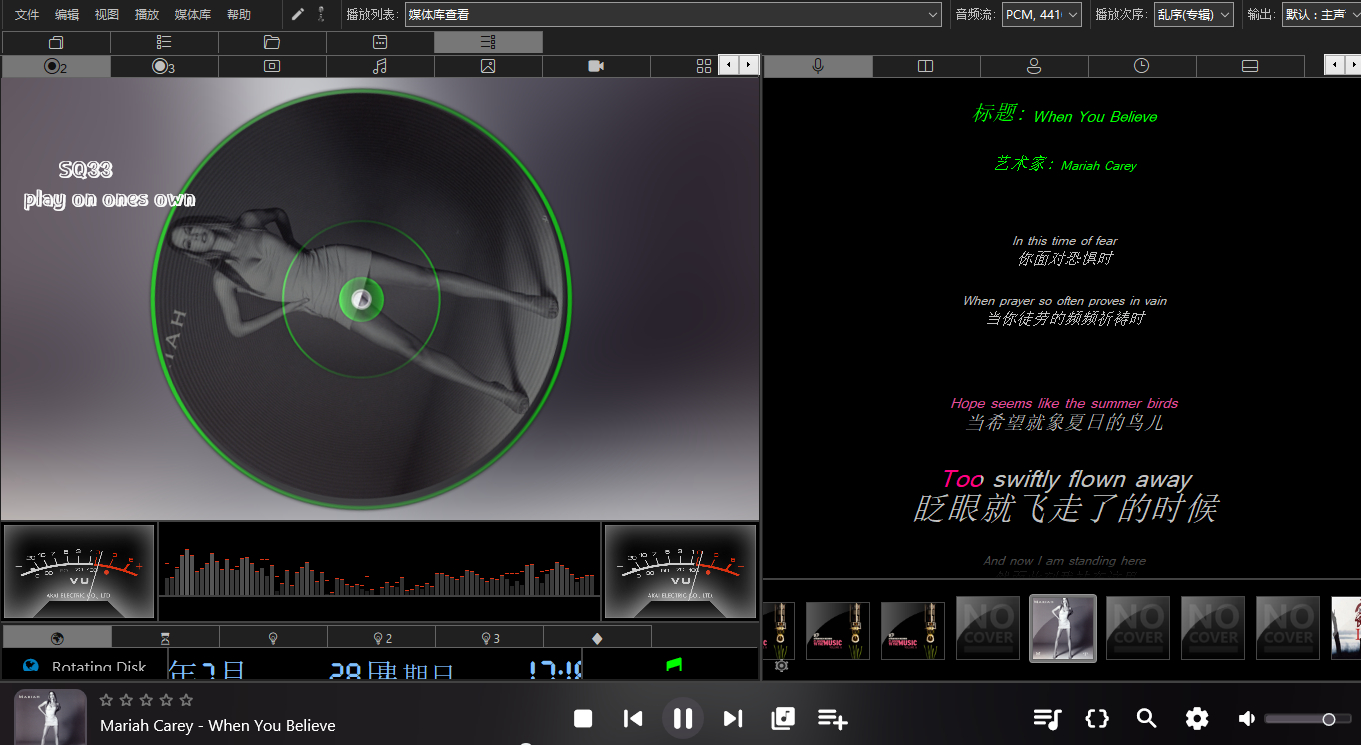Open the playlist queue music icon
Viewport: 1361px width, 745px height.
point(1047,718)
